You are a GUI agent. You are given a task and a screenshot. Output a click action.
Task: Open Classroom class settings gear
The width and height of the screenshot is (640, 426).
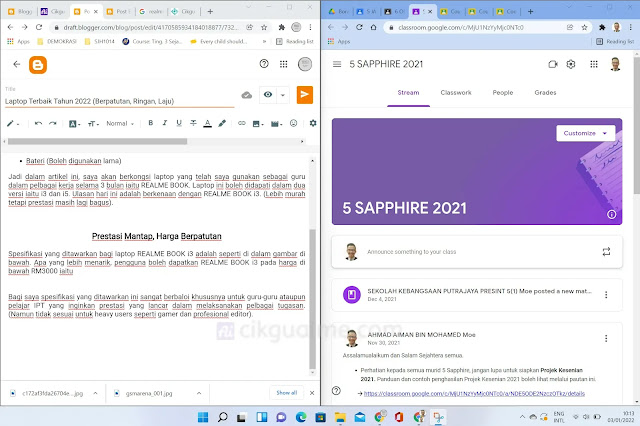tap(571, 64)
